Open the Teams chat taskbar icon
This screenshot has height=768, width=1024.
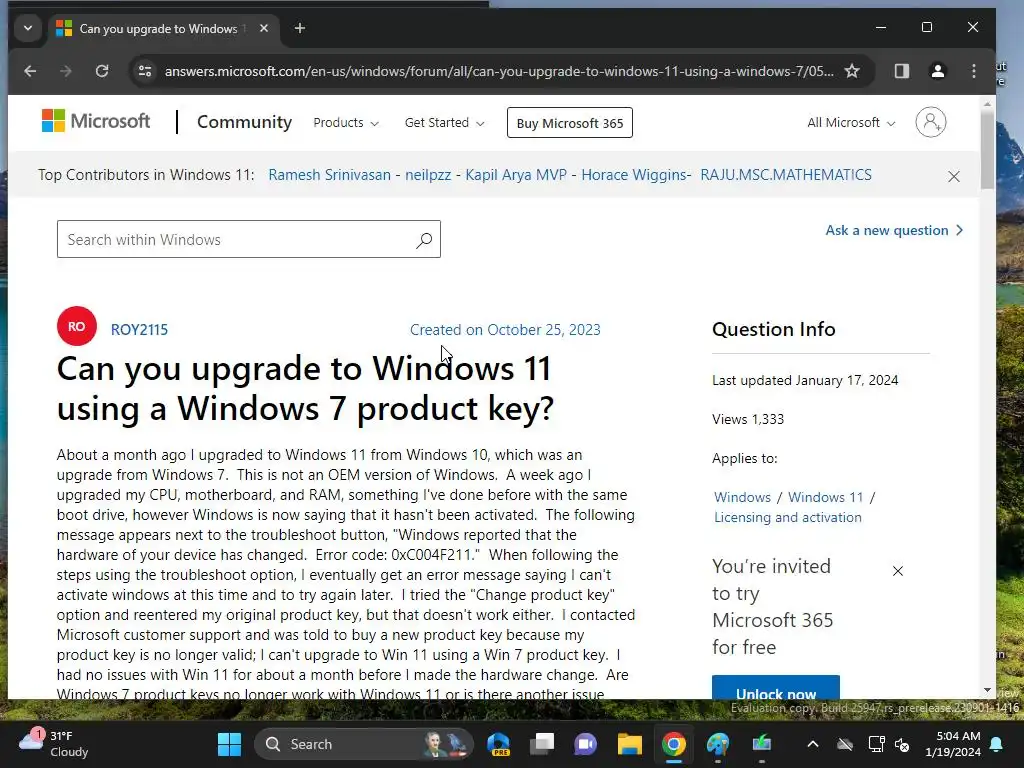click(586, 744)
